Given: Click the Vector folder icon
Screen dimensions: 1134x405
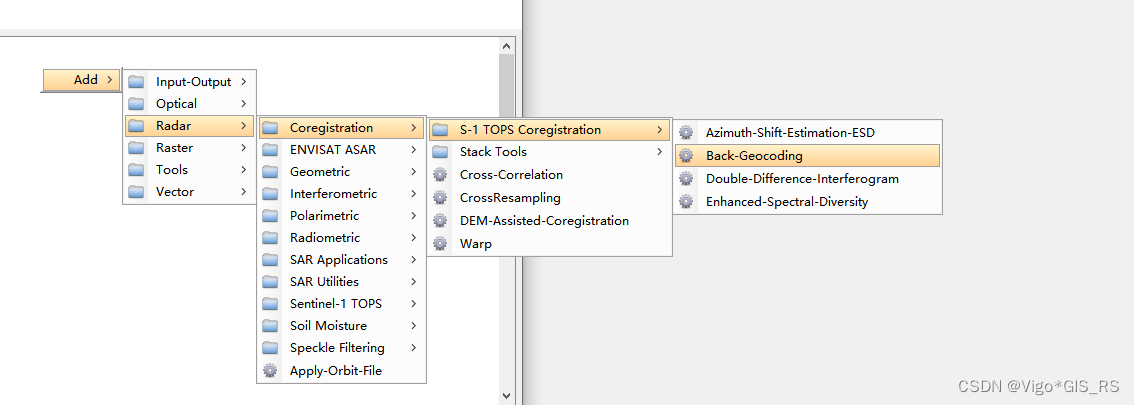Looking at the screenshot, I should click(136, 192).
